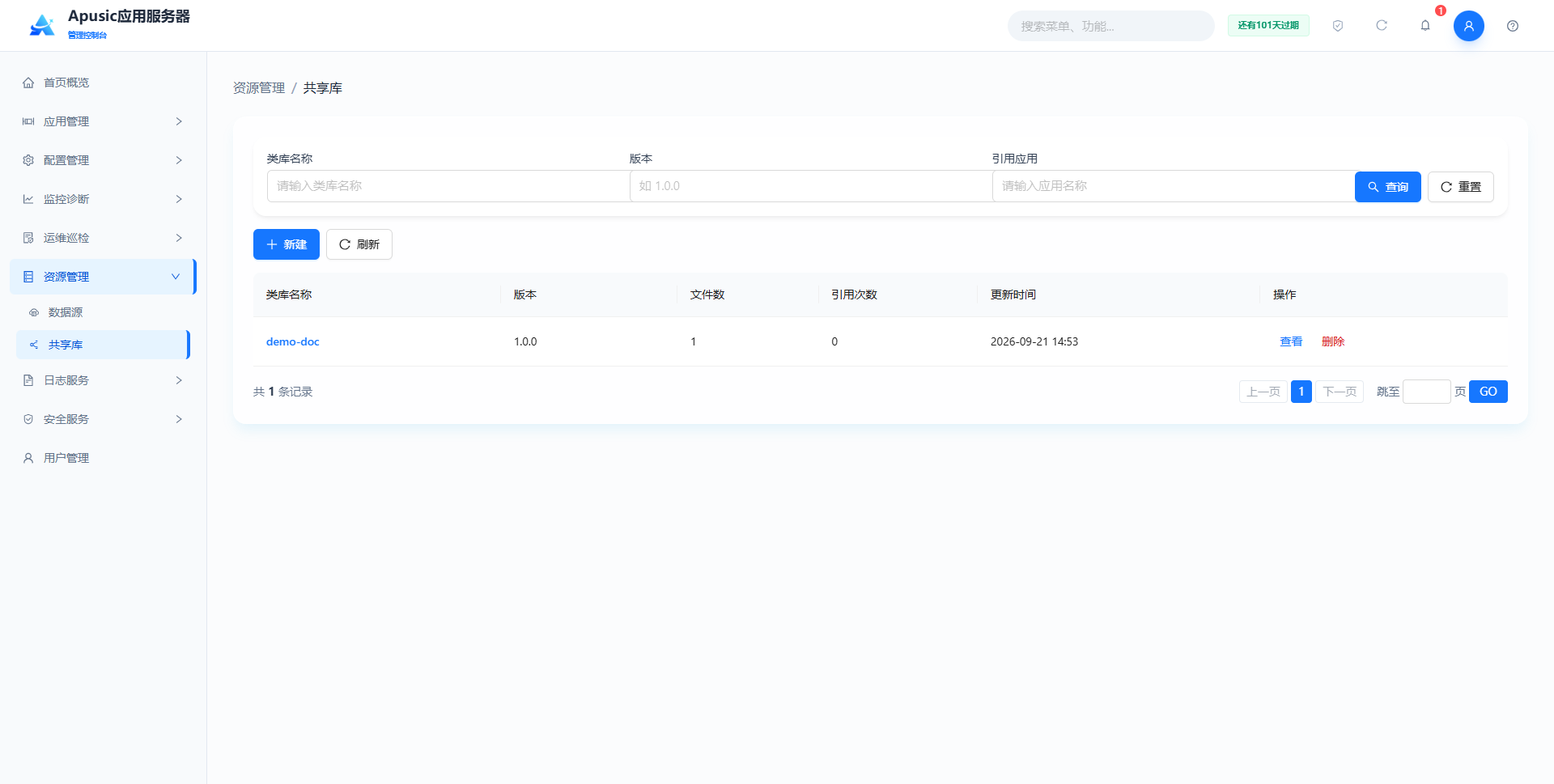Click the Apusic logo icon
The width and height of the screenshot is (1554, 784).
click(42, 25)
